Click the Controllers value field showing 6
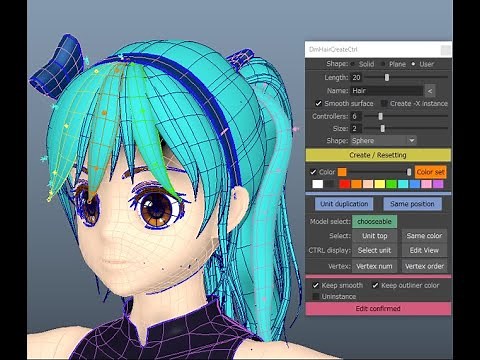This screenshot has height=360, width=480. (x=356, y=116)
